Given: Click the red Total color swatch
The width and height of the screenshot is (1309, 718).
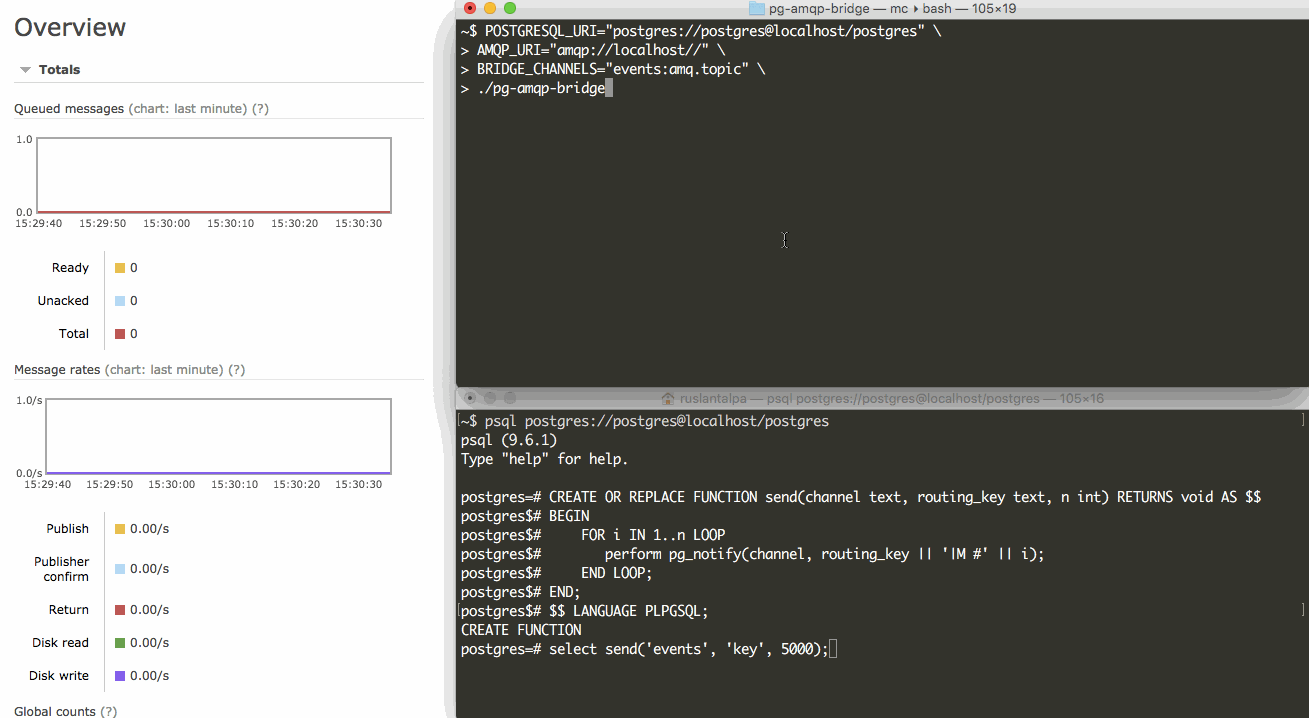Looking at the screenshot, I should point(120,334).
